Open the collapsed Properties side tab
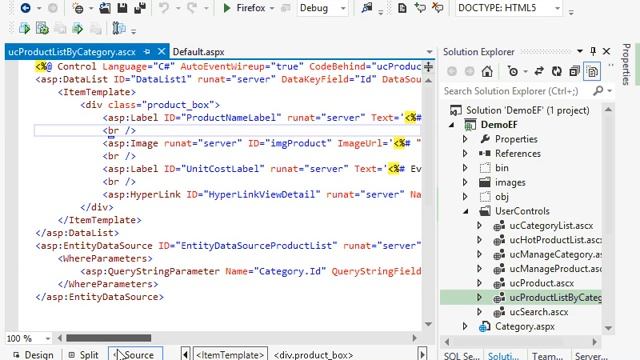 click(x=626, y=64)
